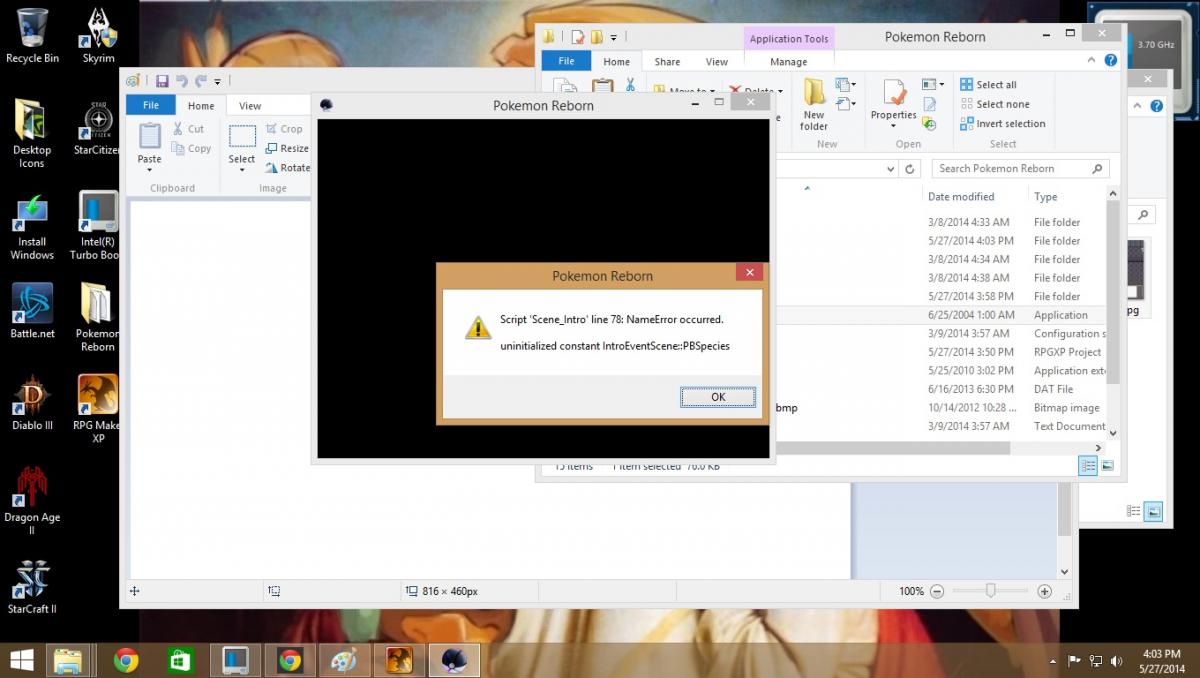This screenshot has width=1200, height=678.
Task: Click the Select rectangle tool in Paint
Action: pyautogui.click(x=242, y=136)
